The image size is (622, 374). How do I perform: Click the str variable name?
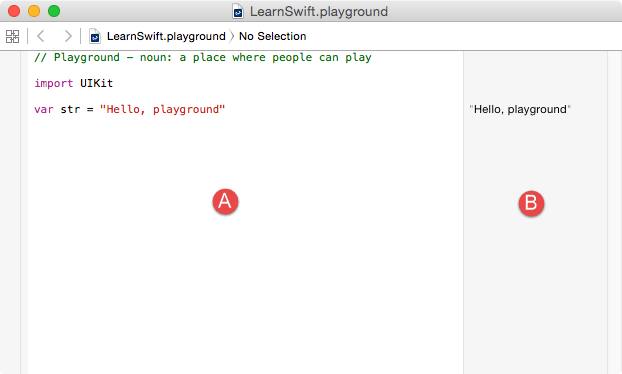click(x=70, y=109)
